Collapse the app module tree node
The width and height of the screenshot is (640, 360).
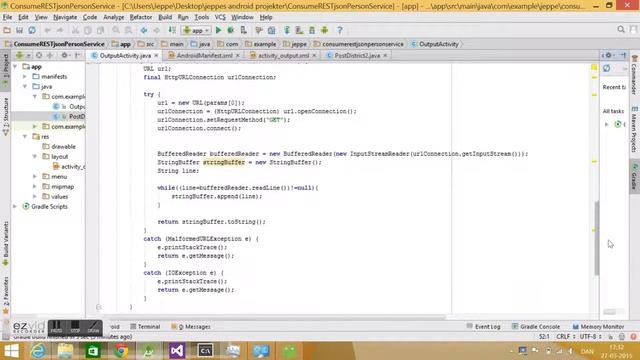tap(15, 67)
